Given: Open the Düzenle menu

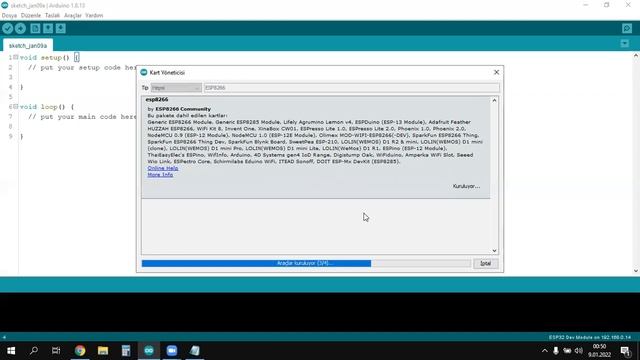Looking at the screenshot, I should 31,16.
